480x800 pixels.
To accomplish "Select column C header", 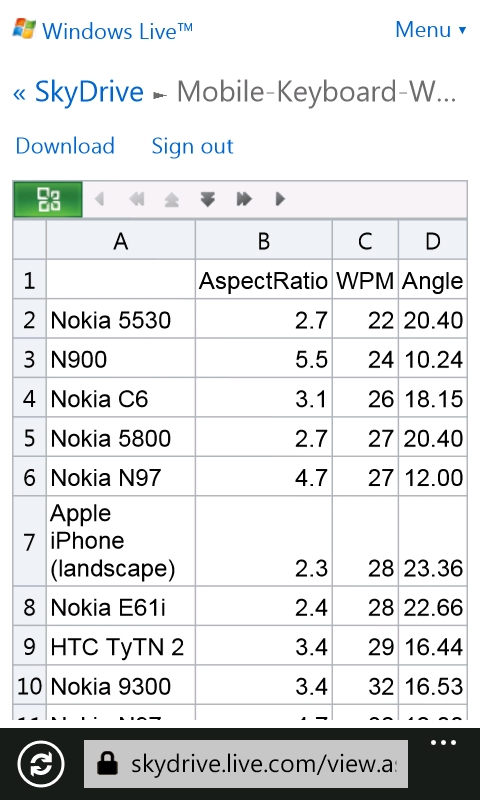I will [365, 240].
